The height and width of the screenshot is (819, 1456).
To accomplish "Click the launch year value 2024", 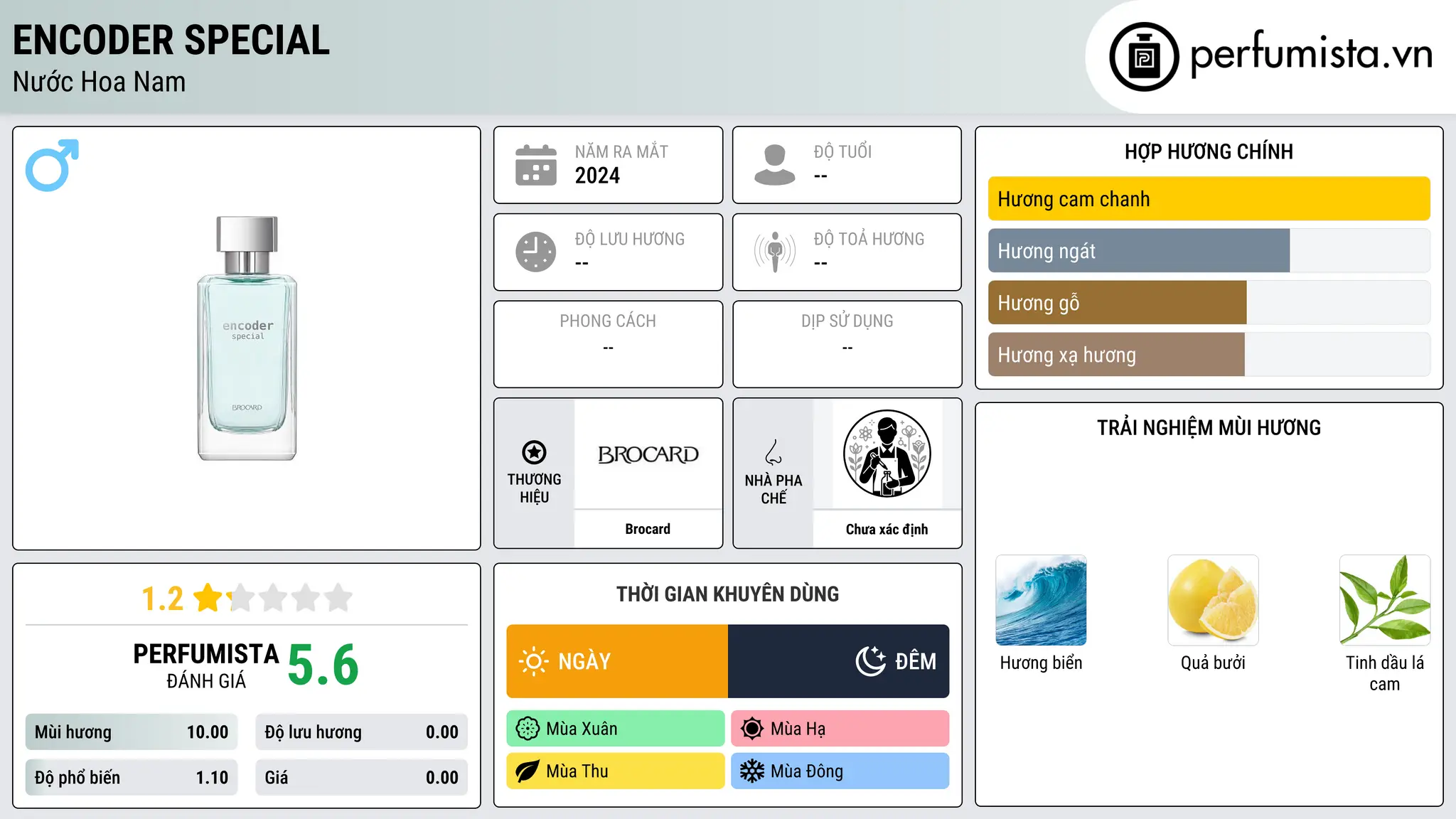I will click(597, 176).
